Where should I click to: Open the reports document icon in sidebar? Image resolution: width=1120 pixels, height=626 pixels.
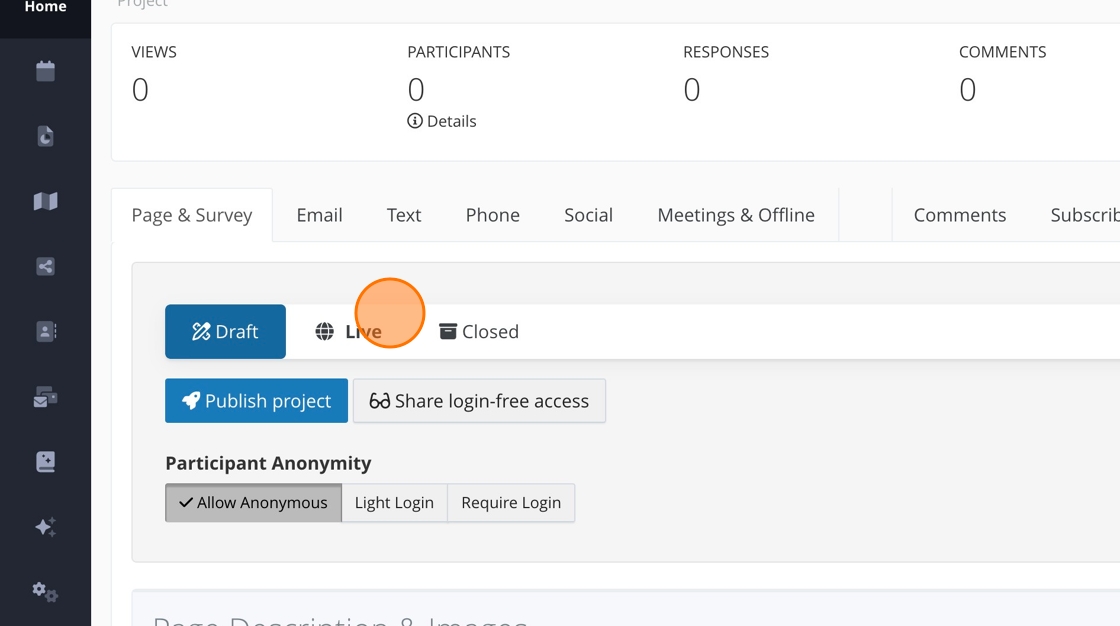pos(45,136)
